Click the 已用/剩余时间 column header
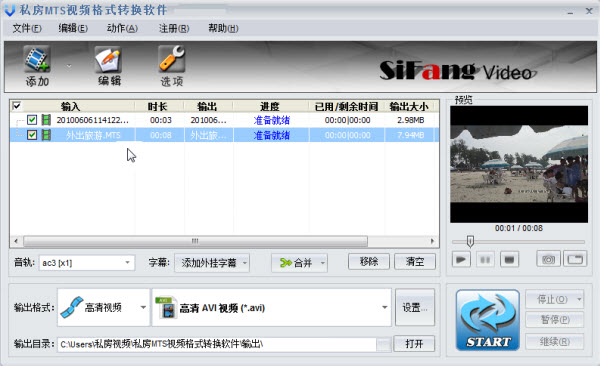 coord(346,106)
